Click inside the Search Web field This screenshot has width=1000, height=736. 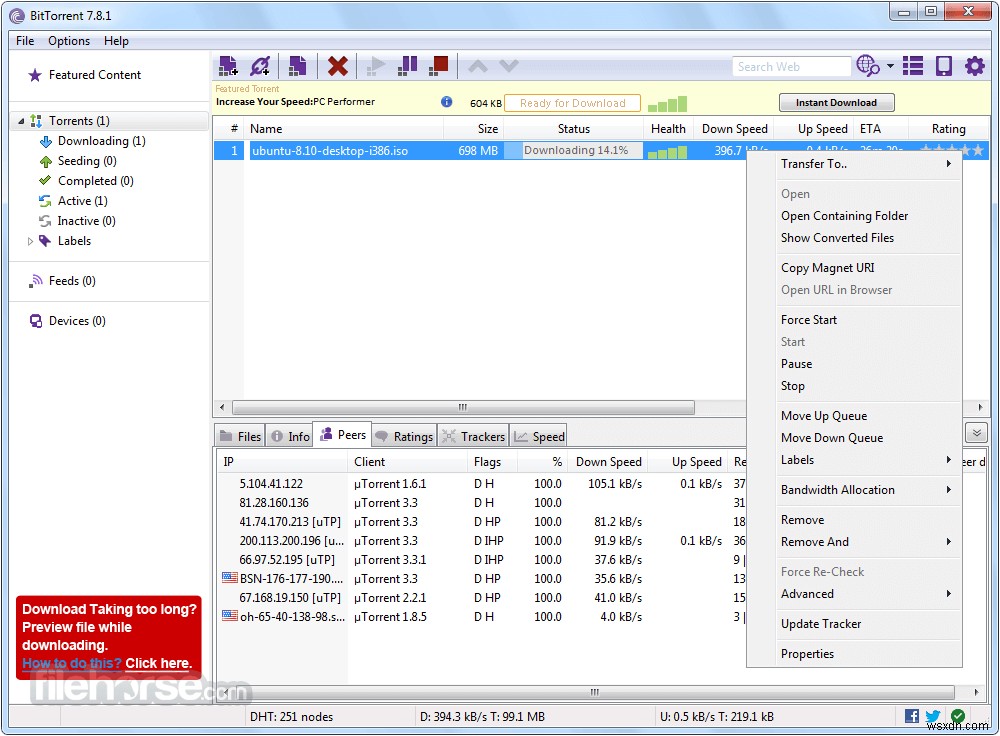coord(790,66)
